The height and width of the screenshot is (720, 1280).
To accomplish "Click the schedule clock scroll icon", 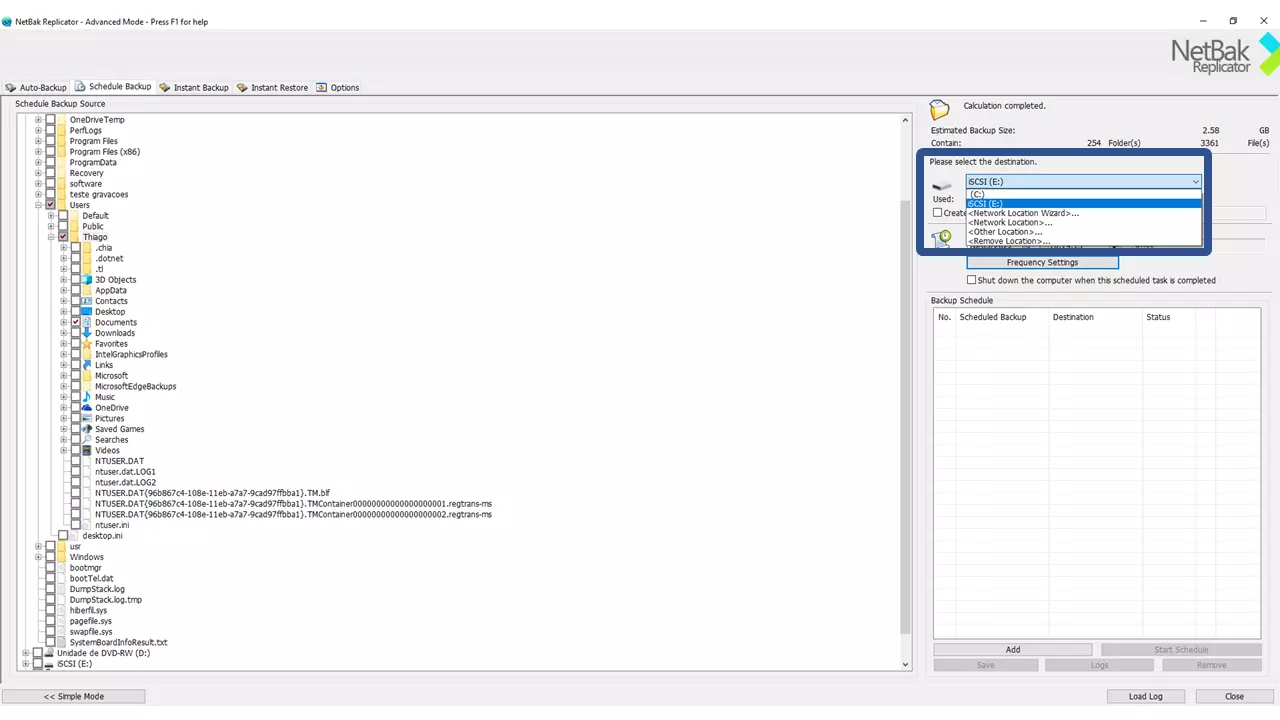I will pos(942,239).
